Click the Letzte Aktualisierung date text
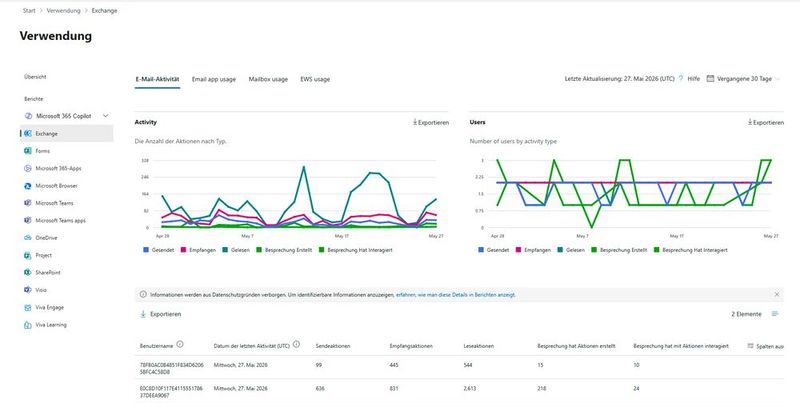The image size is (800, 419). (619, 79)
